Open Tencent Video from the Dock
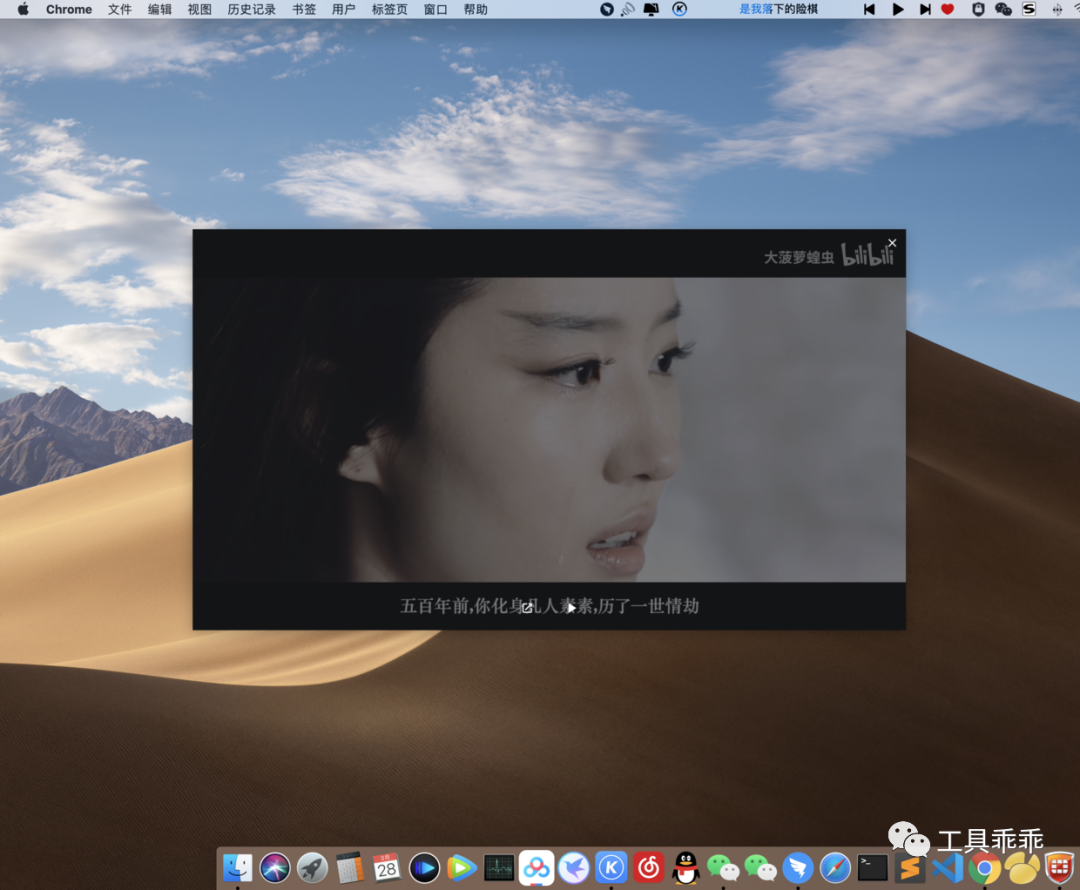1080x890 pixels. tap(461, 867)
